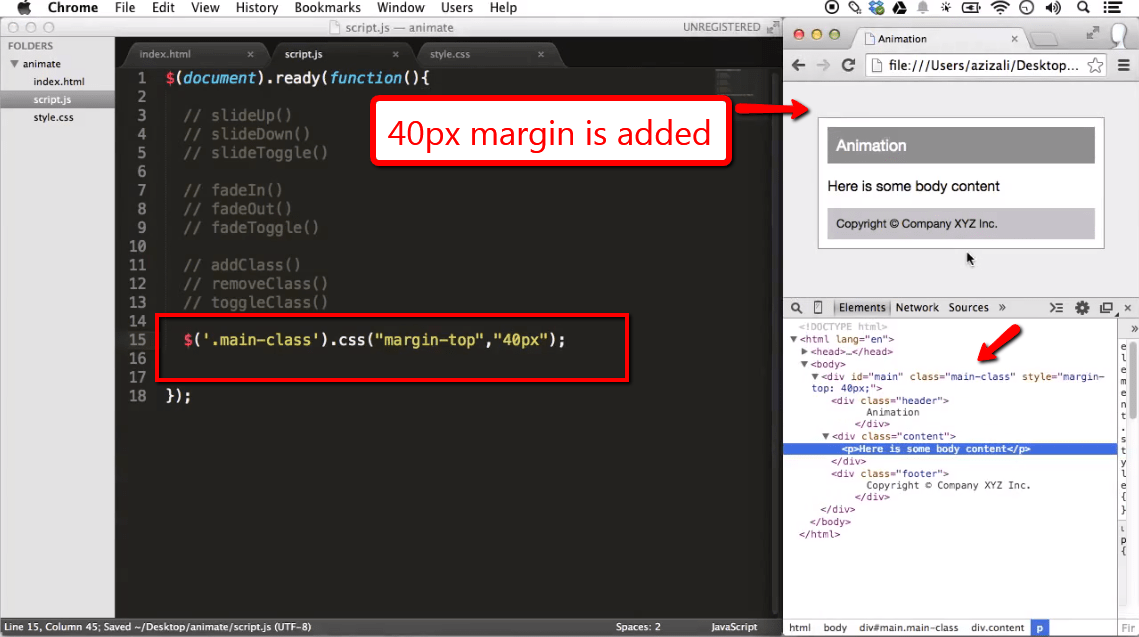Open the console drawer icon in DevTools
1139x637 pixels.
1057,307
